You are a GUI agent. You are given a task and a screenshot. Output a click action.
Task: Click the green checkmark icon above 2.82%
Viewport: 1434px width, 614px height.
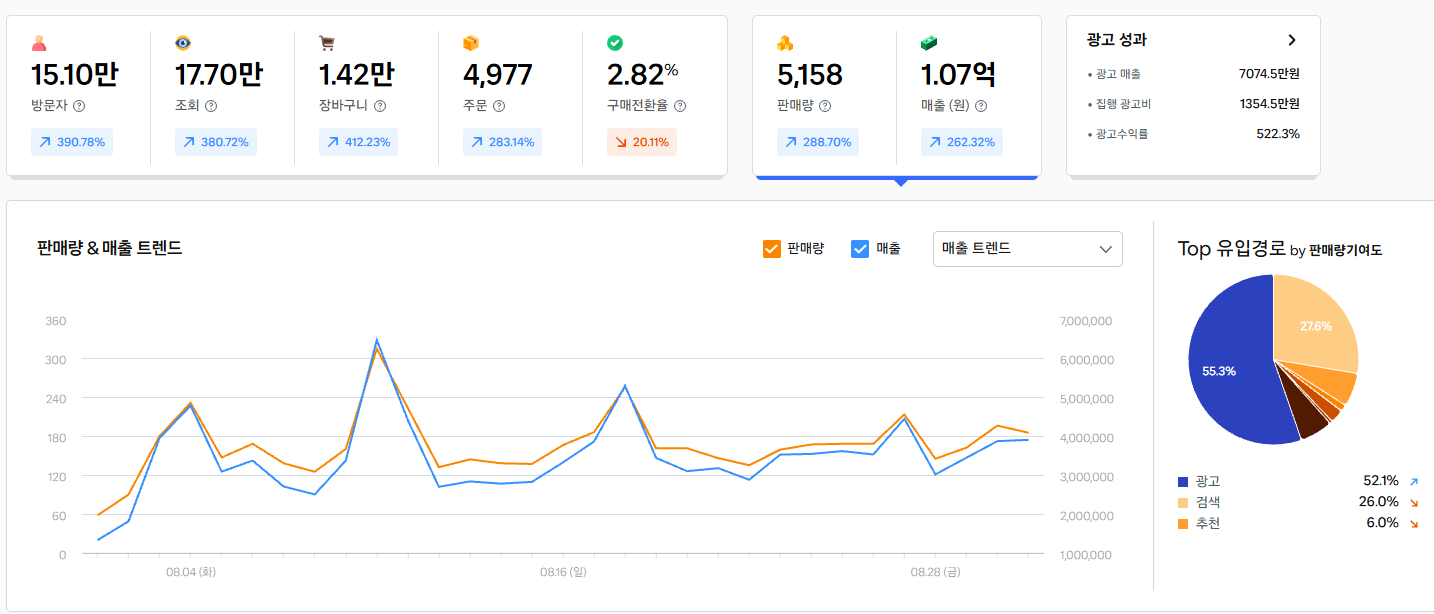[x=615, y=43]
